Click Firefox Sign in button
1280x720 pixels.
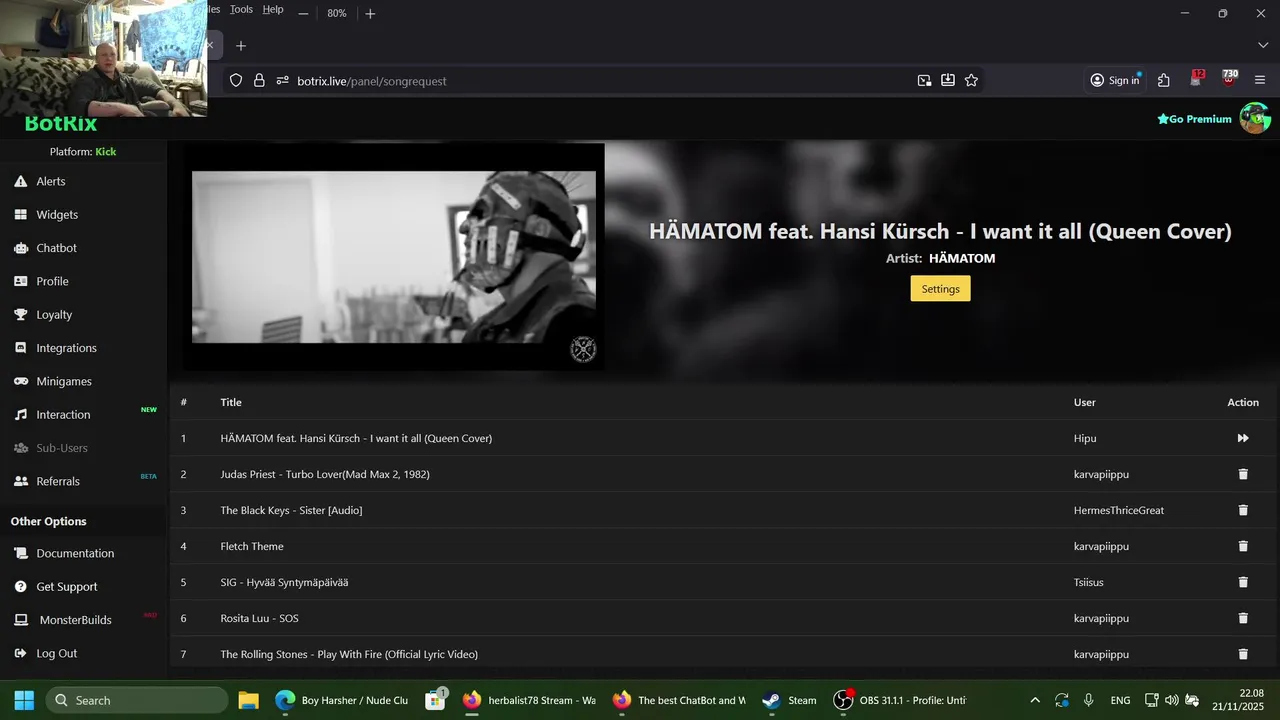[x=1115, y=81]
